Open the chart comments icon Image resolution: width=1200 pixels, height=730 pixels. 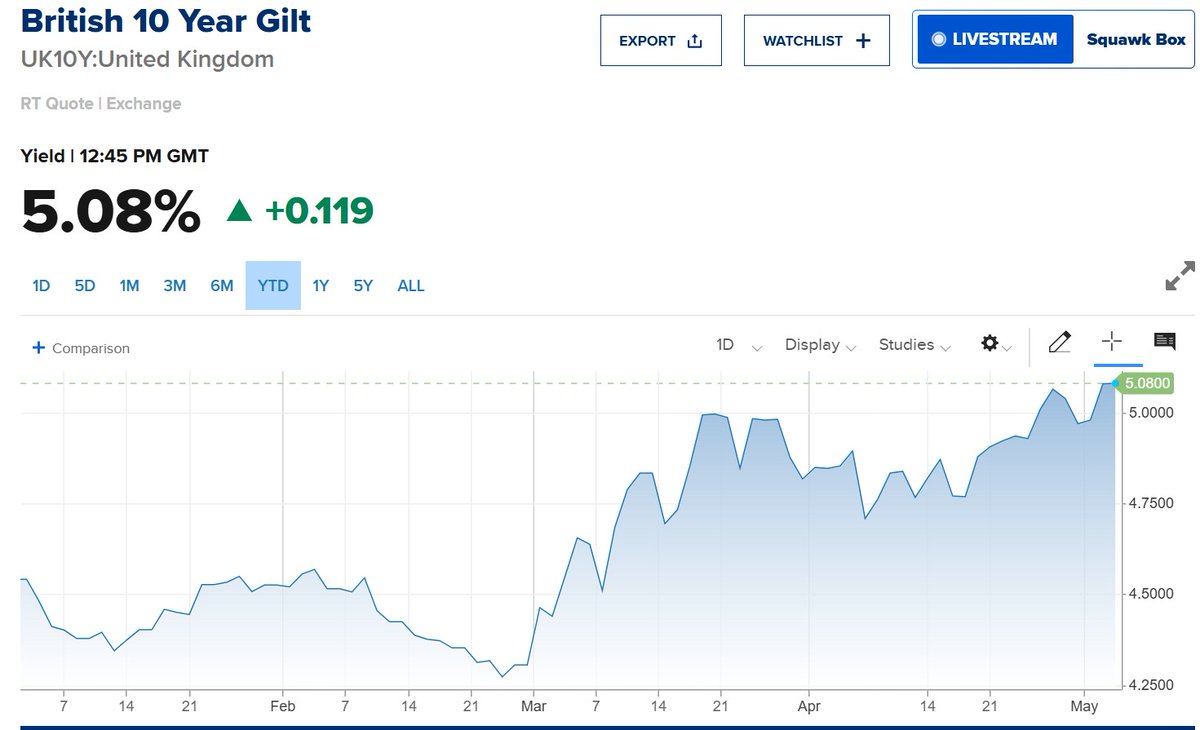pyautogui.click(x=1165, y=342)
